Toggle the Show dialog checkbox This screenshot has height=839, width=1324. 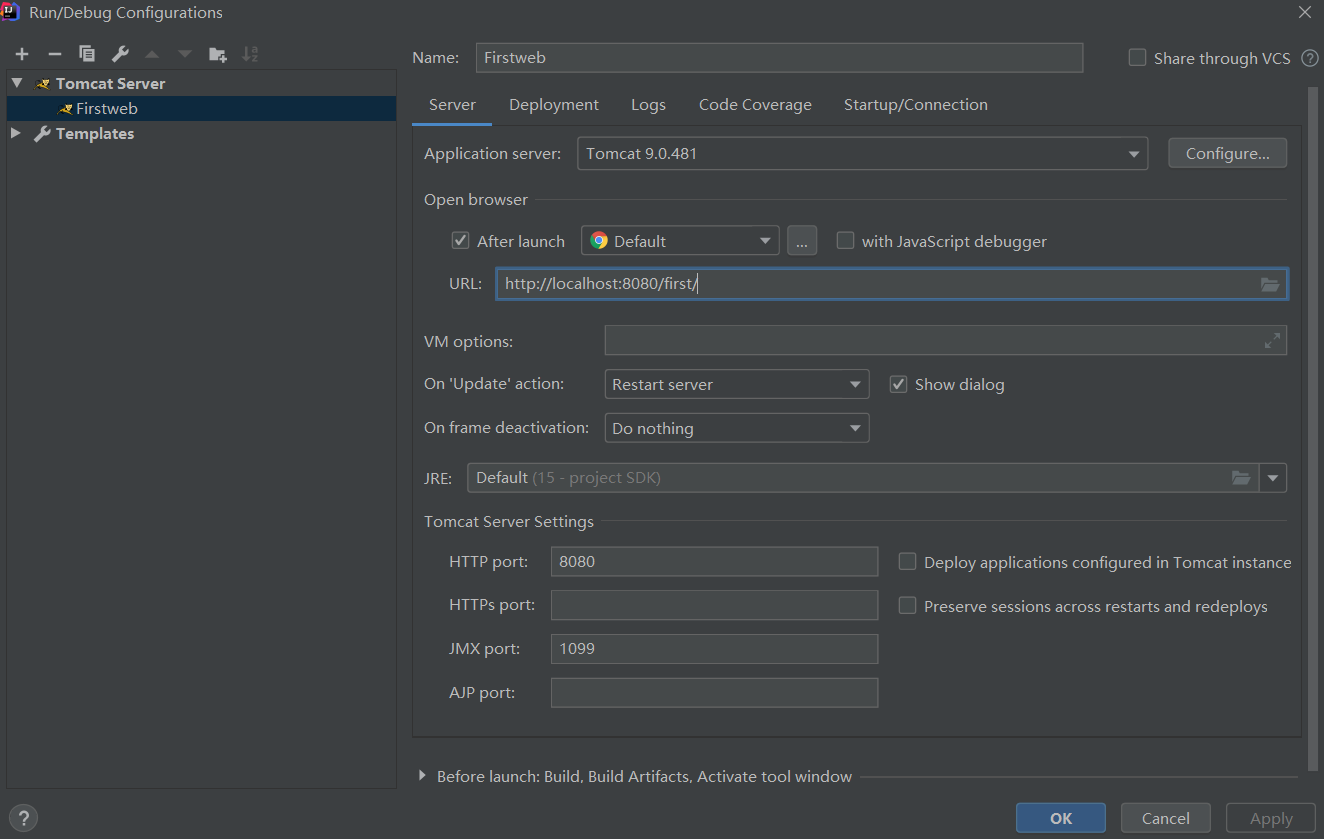(x=898, y=384)
